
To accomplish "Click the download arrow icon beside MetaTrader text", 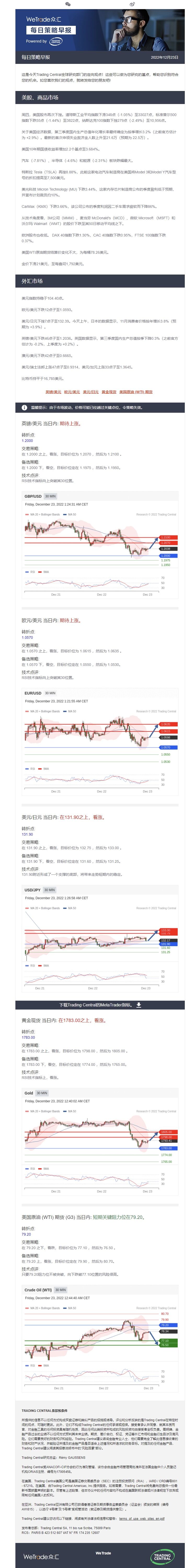I will click(x=139, y=1005).
